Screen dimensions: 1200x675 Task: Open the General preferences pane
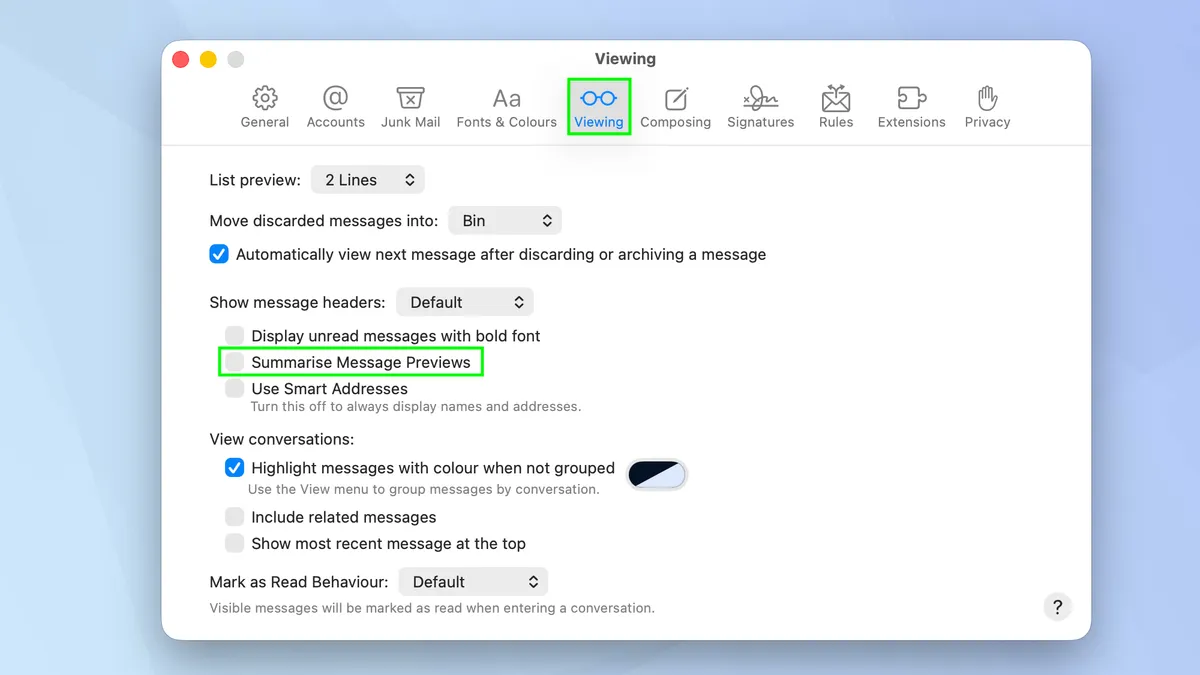pos(264,105)
